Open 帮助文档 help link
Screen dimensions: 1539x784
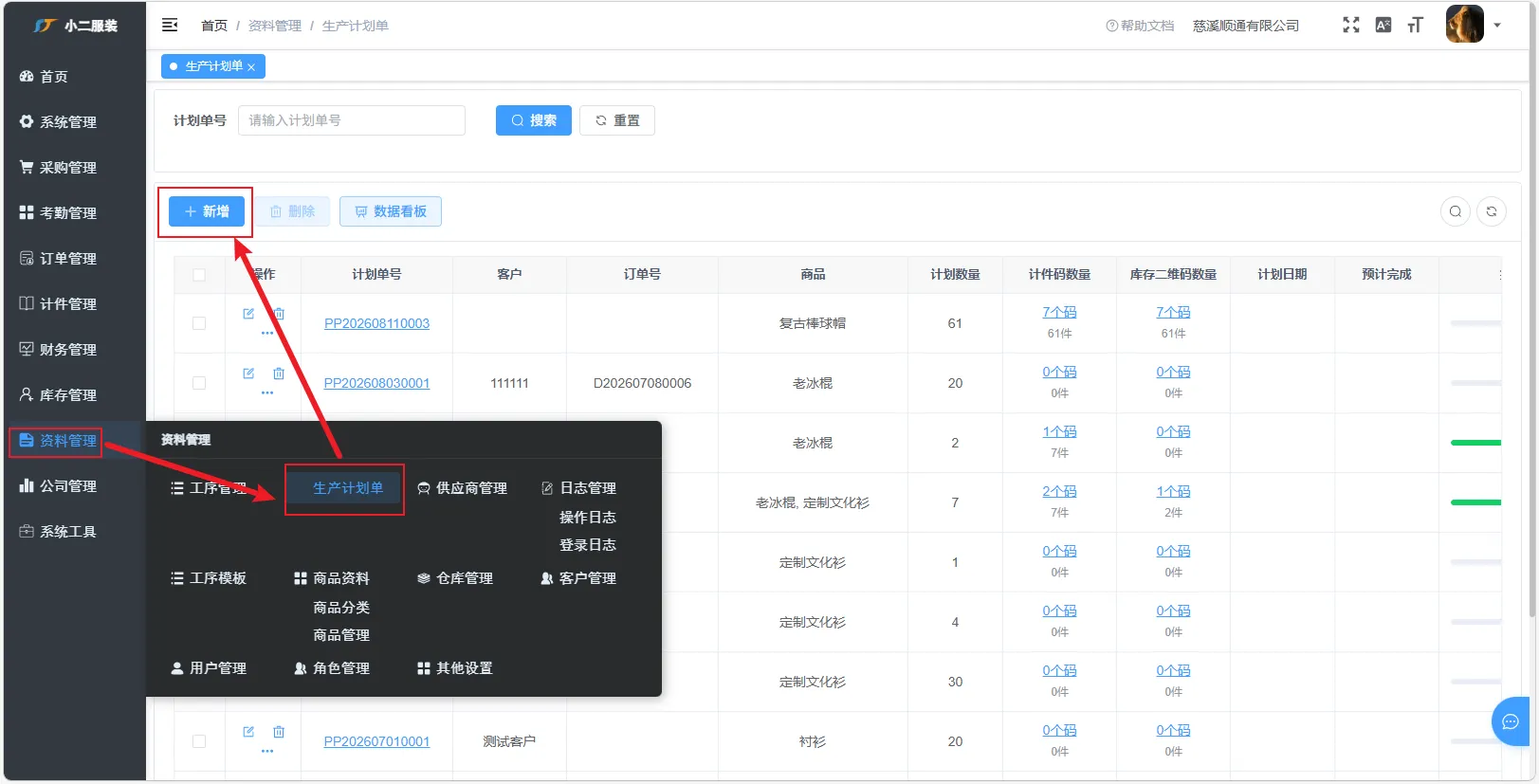click(1140, 26)
